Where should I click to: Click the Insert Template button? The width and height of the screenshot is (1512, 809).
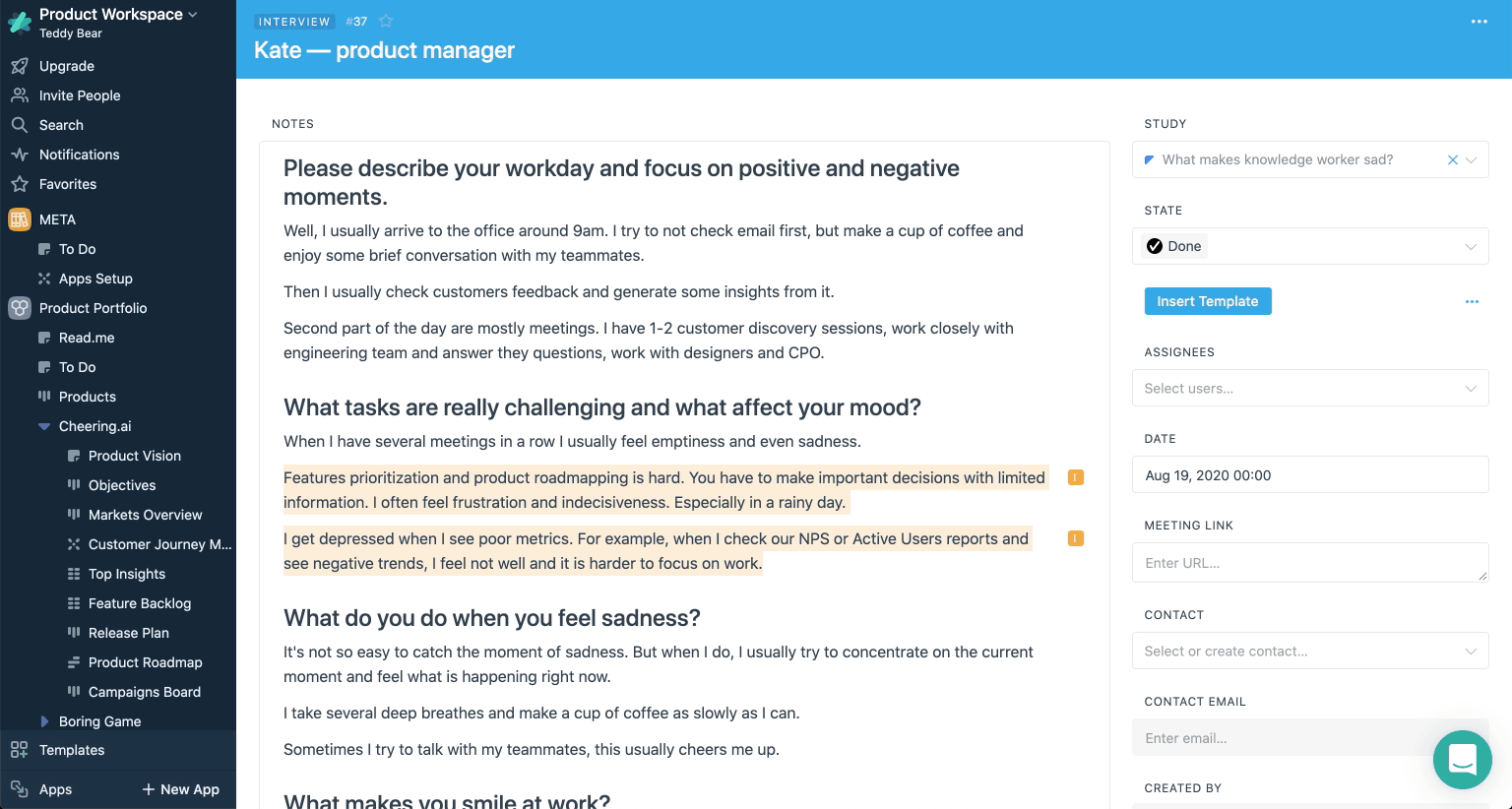(x=1207, y=301)
